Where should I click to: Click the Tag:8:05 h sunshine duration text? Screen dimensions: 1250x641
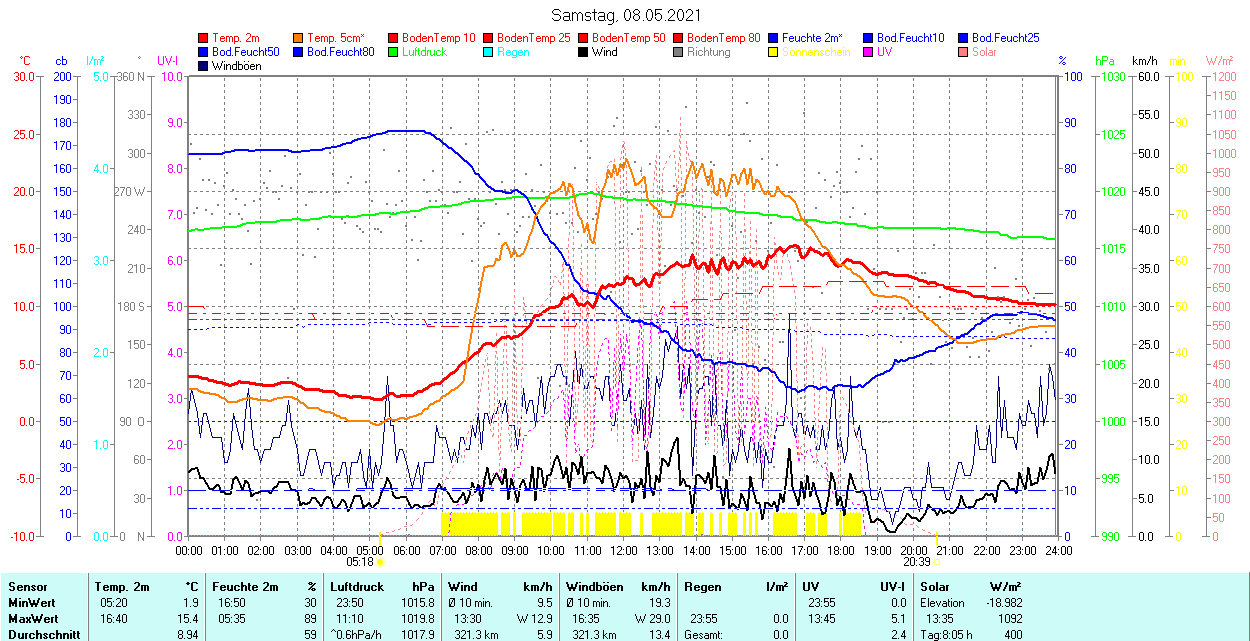click(x=945, y=635)
